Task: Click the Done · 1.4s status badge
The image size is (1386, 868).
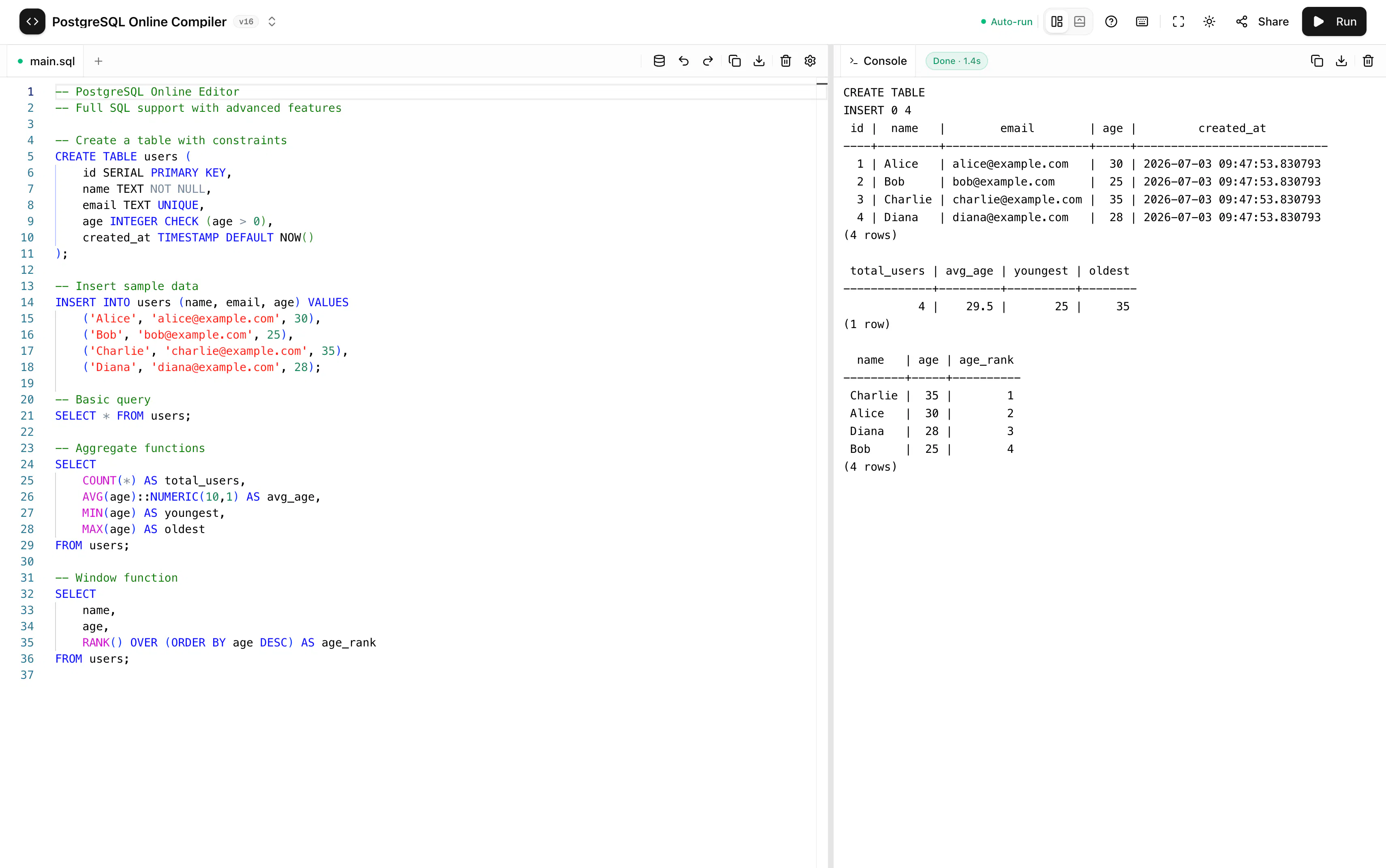Action: coord(957,61)
